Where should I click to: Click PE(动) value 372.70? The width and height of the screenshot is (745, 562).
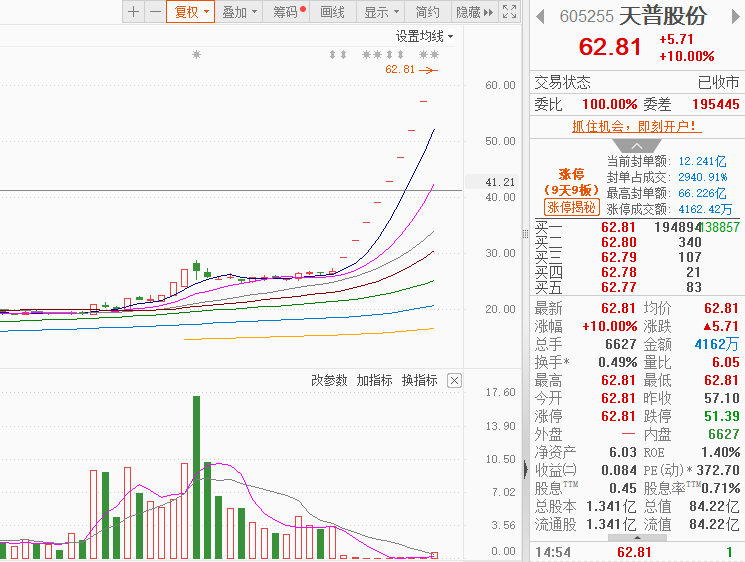click(x=718, y=470)
